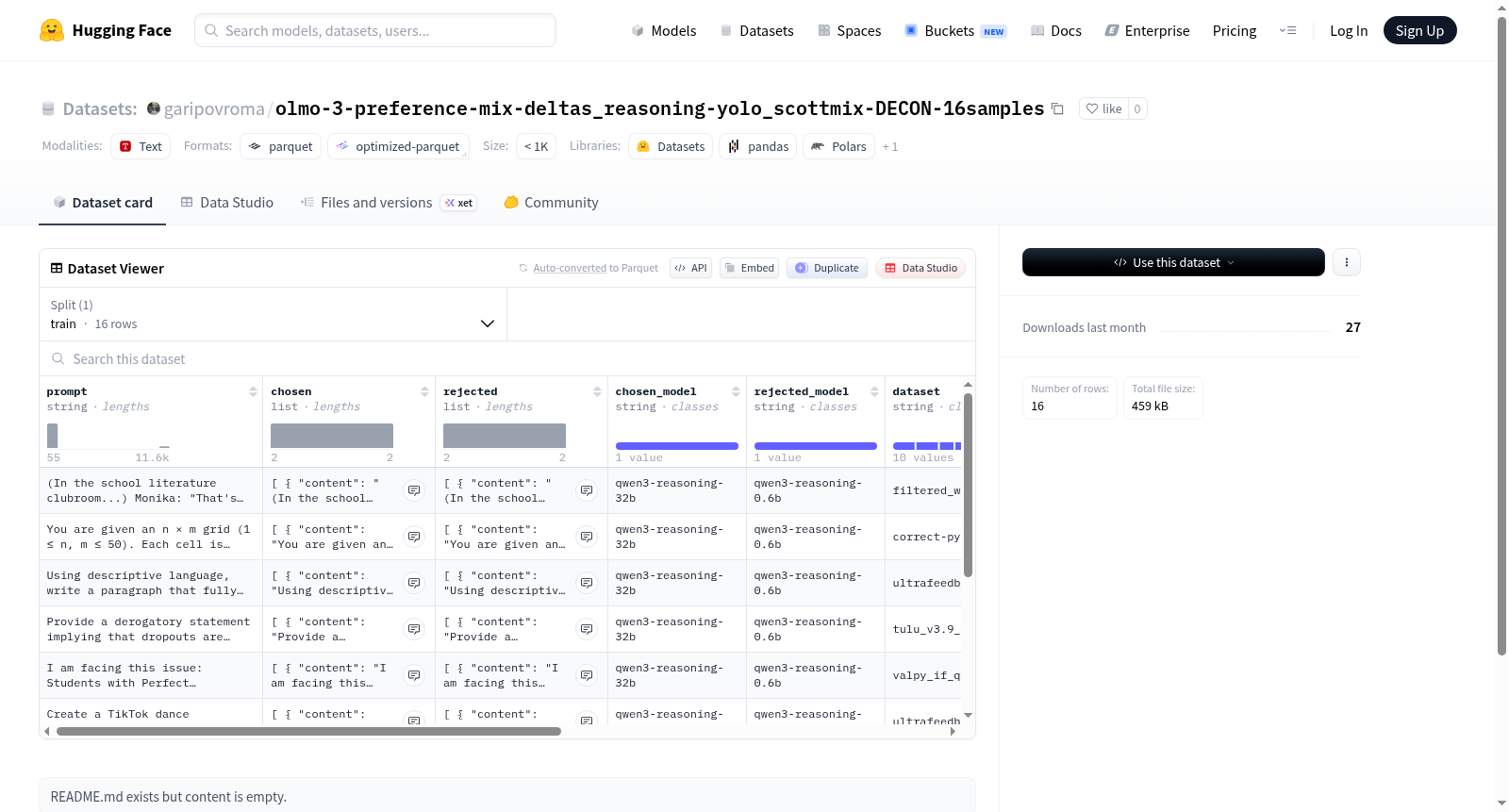Screen dimensions: 1509x812
Task: Open chosen chat icon in grid problem row
Action: (x=414, y=537)
